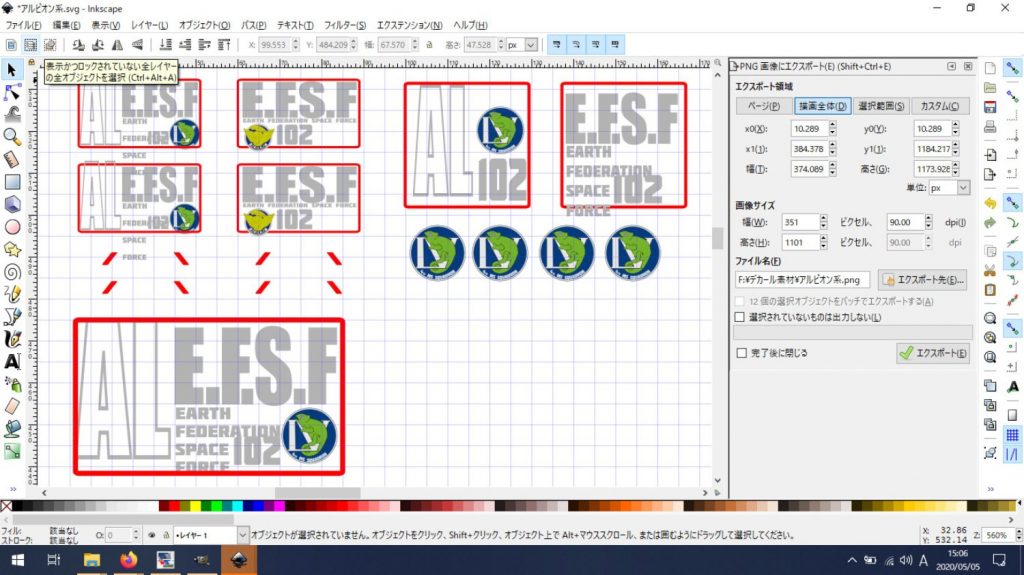Select the Zoom magnifier tool

(12, 137)
